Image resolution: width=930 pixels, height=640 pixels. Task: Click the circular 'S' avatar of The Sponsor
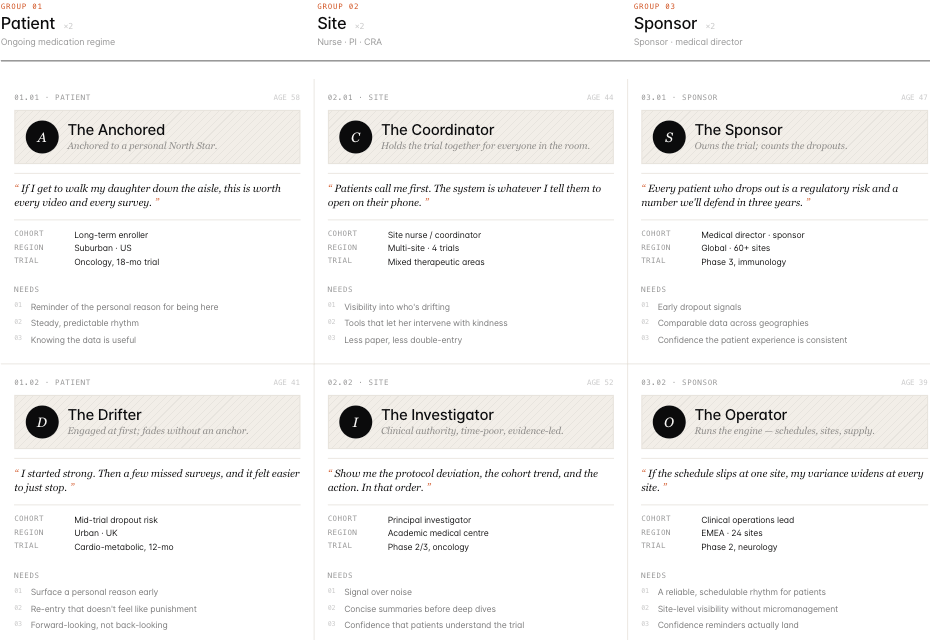[669, 137]
